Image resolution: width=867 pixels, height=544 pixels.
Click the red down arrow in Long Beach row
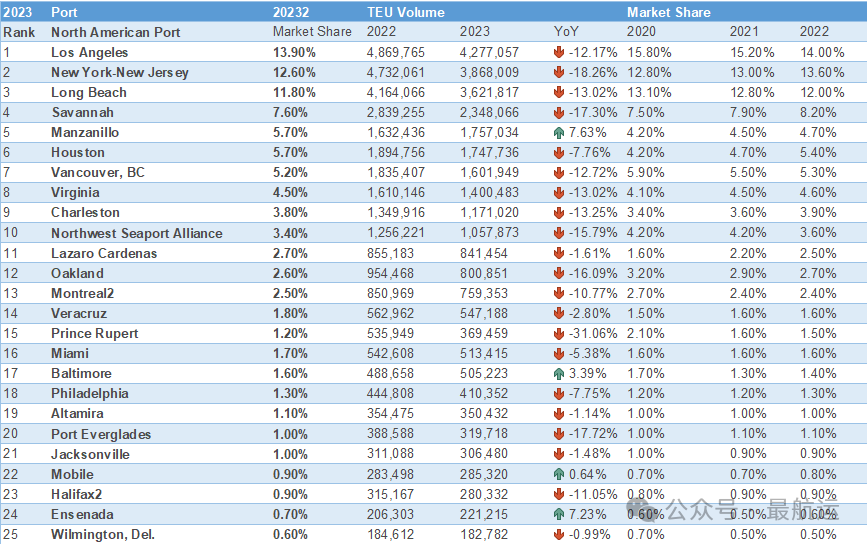pyautogui.click(x=558, y=92)
